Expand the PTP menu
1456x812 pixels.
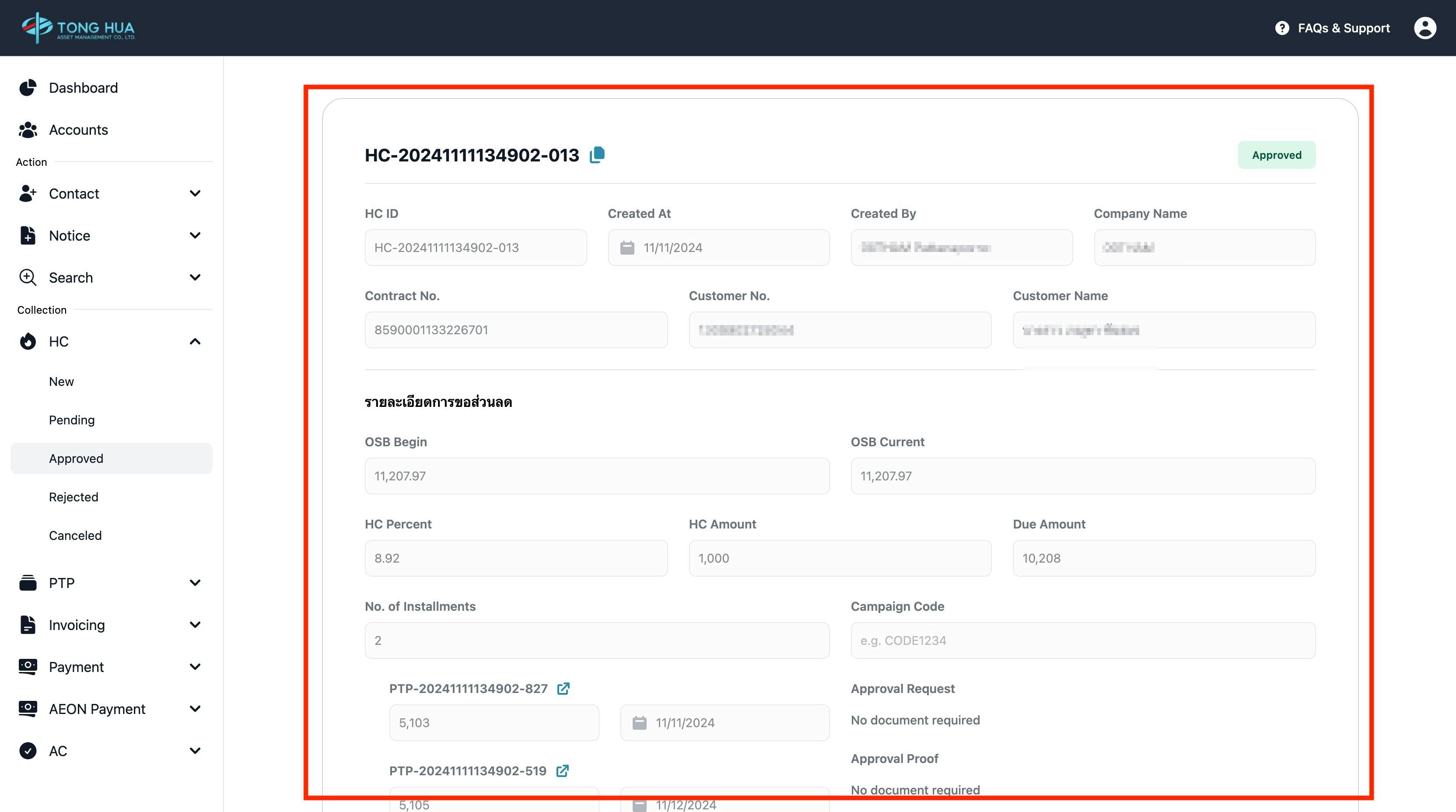(195, 583)
